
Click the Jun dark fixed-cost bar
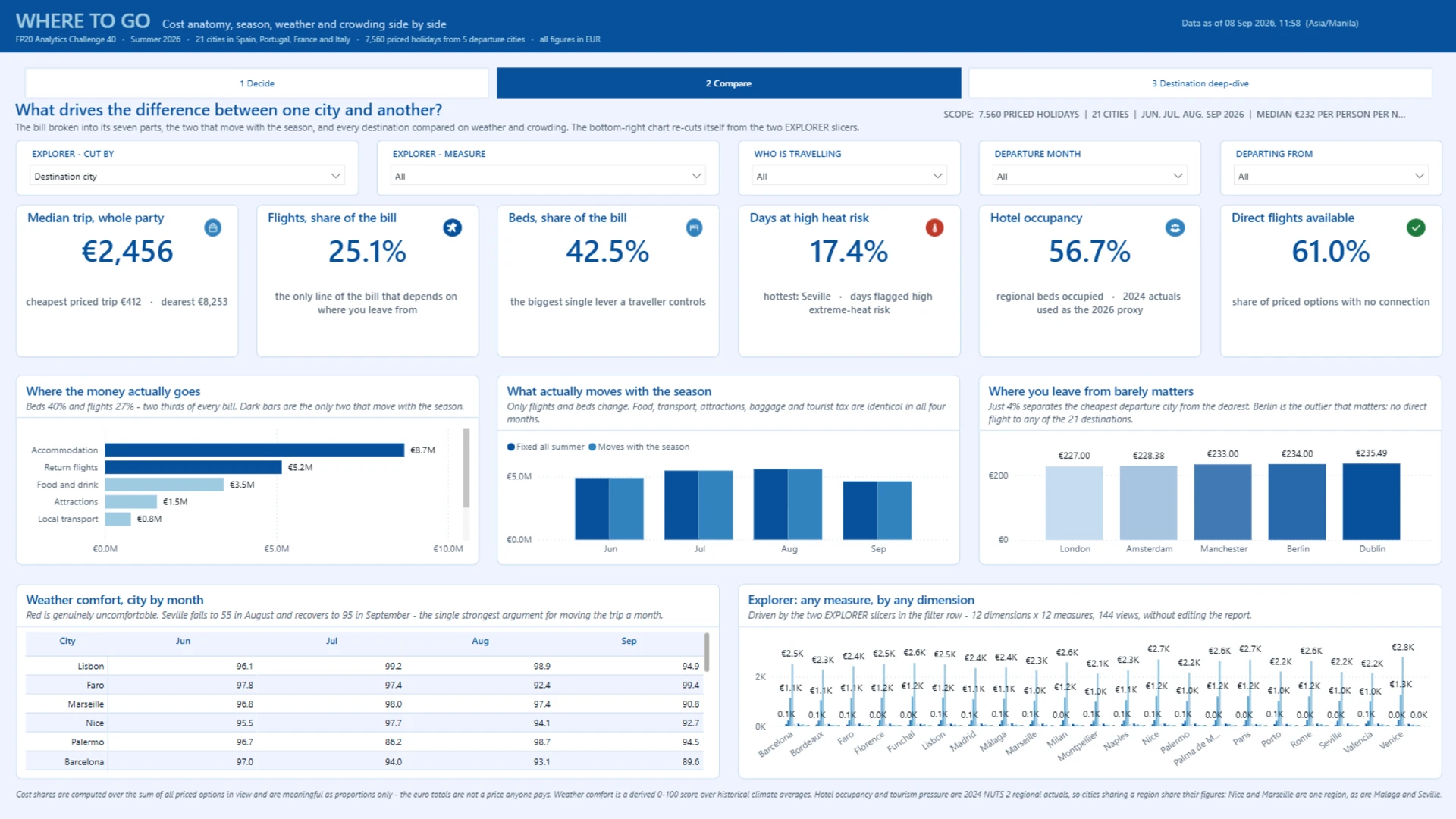click(x=592, y=509)
